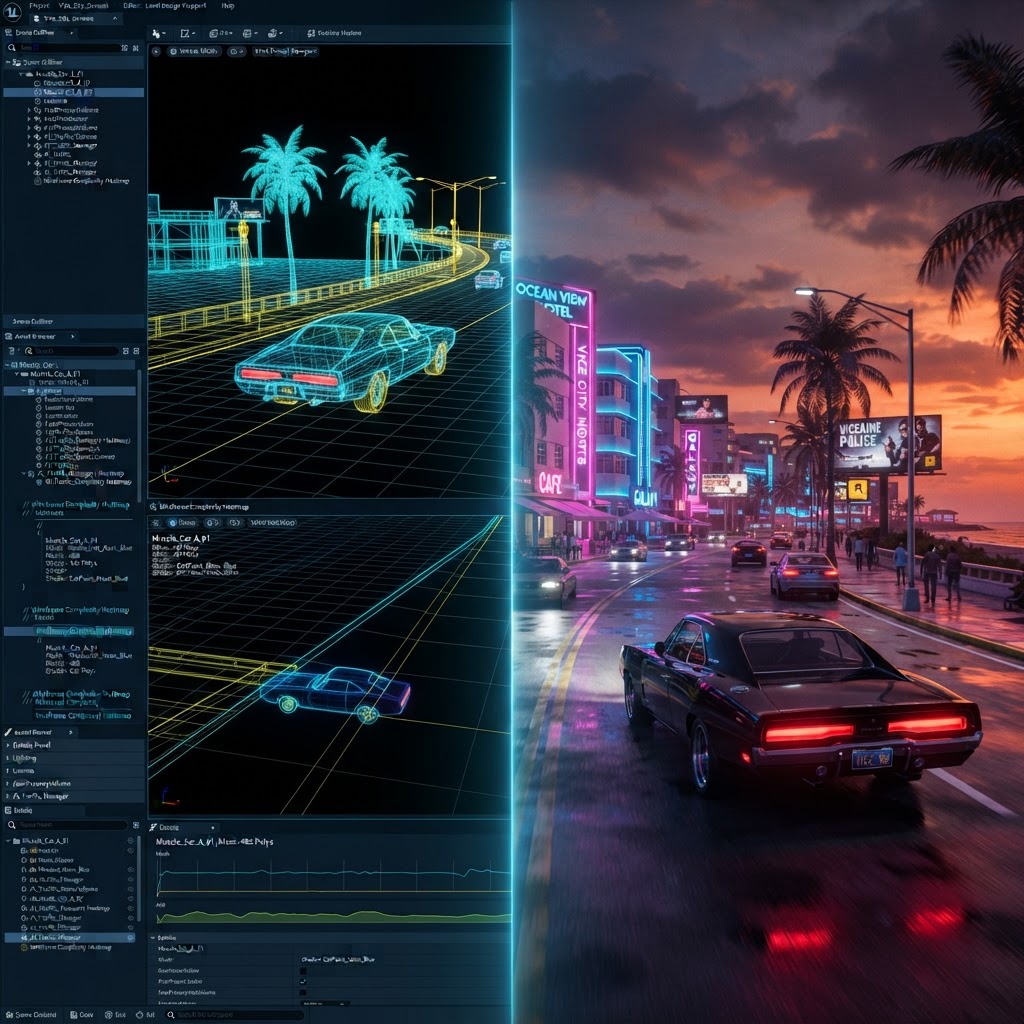1024x1024 pixels.
Task: Collapse the top folder row in Details tree
Action: click(8, 841)
